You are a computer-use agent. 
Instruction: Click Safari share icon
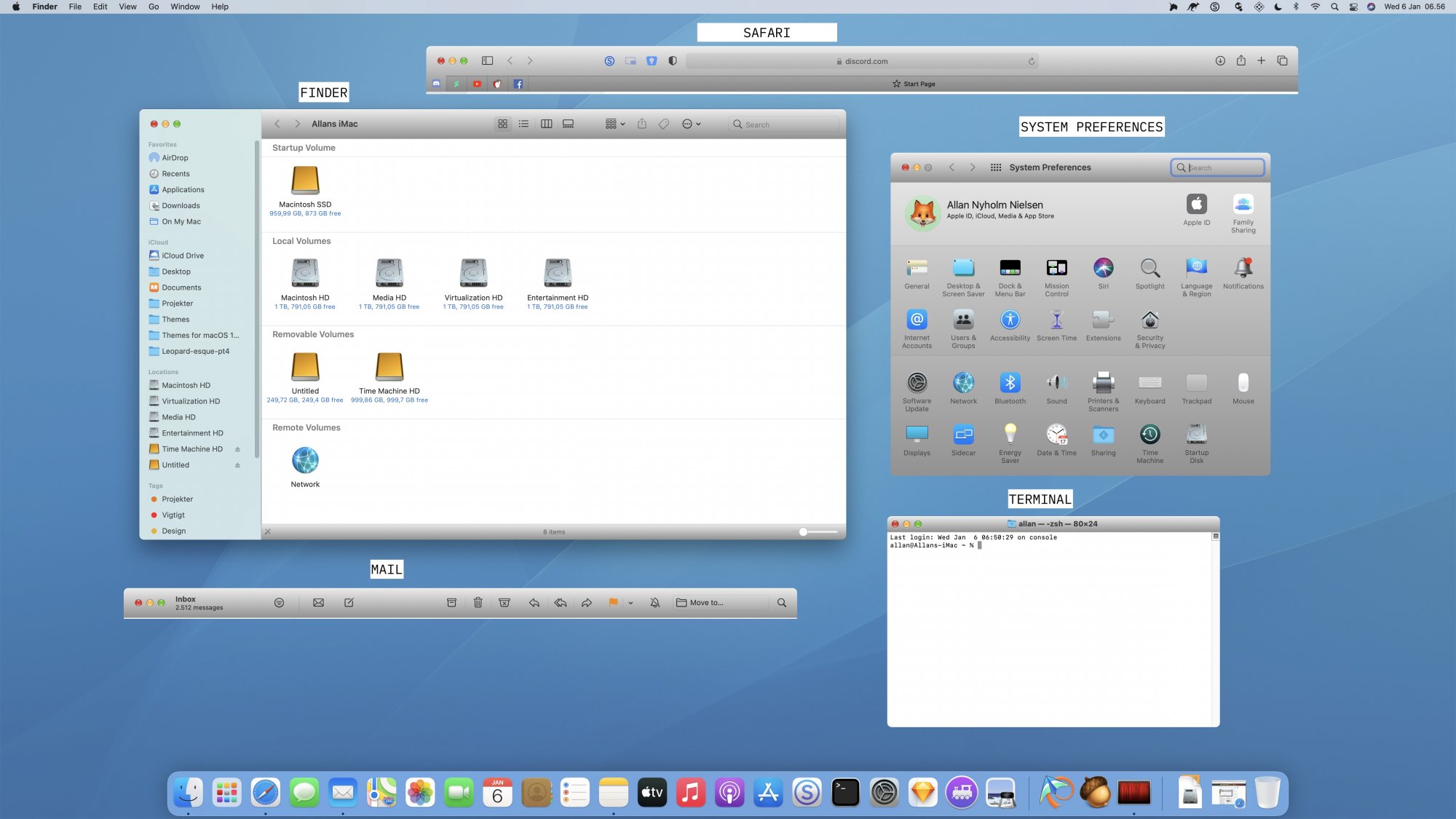coord(1241,61)
